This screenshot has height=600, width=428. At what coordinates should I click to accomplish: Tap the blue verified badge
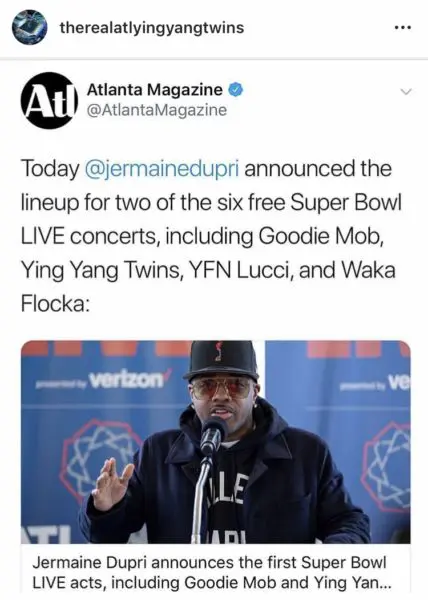[236, 90]
